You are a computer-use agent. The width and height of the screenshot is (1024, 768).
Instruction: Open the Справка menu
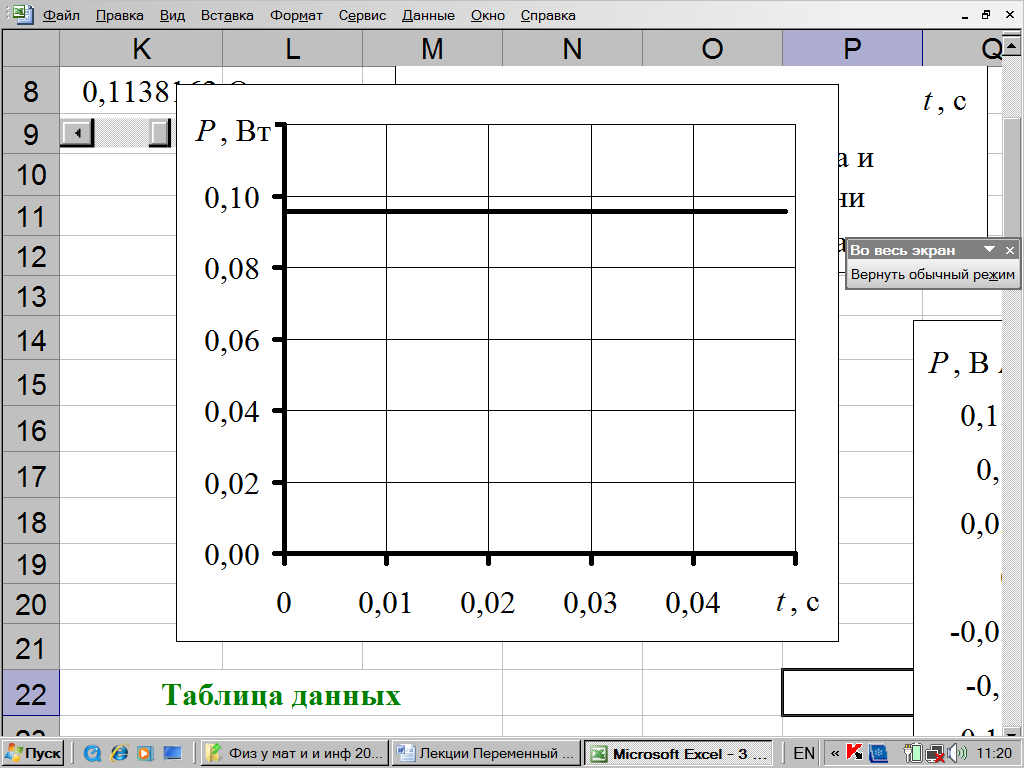click(548, 15)
